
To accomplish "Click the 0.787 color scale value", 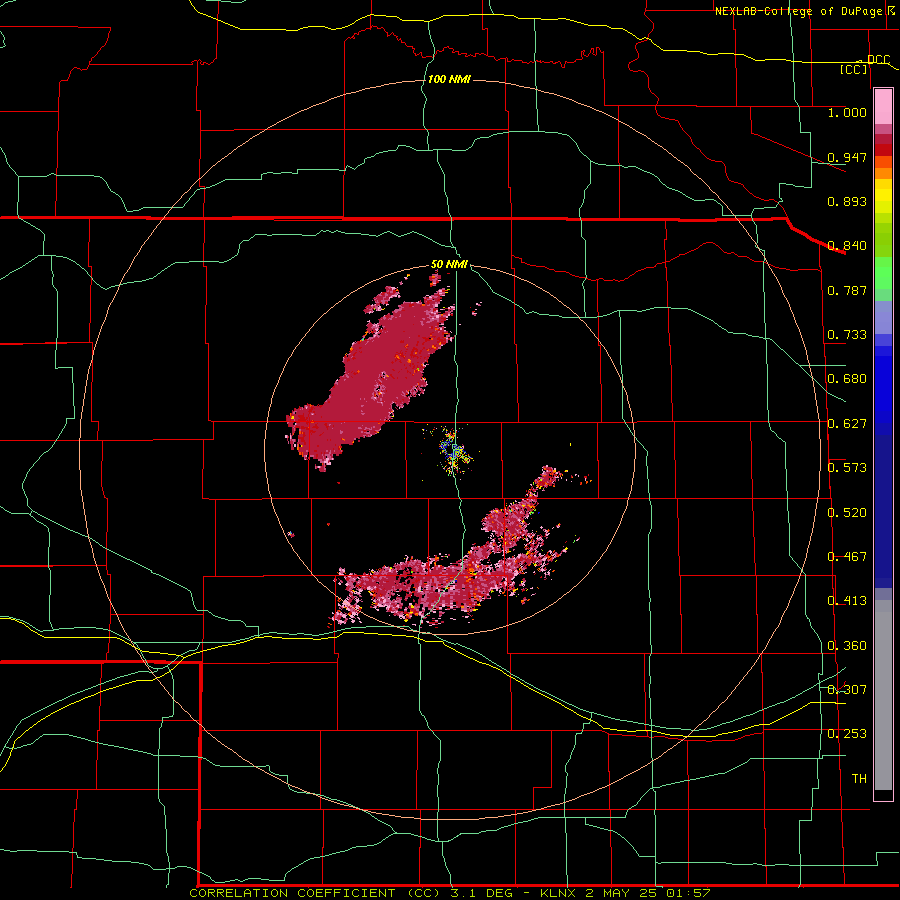I will 847,290.
